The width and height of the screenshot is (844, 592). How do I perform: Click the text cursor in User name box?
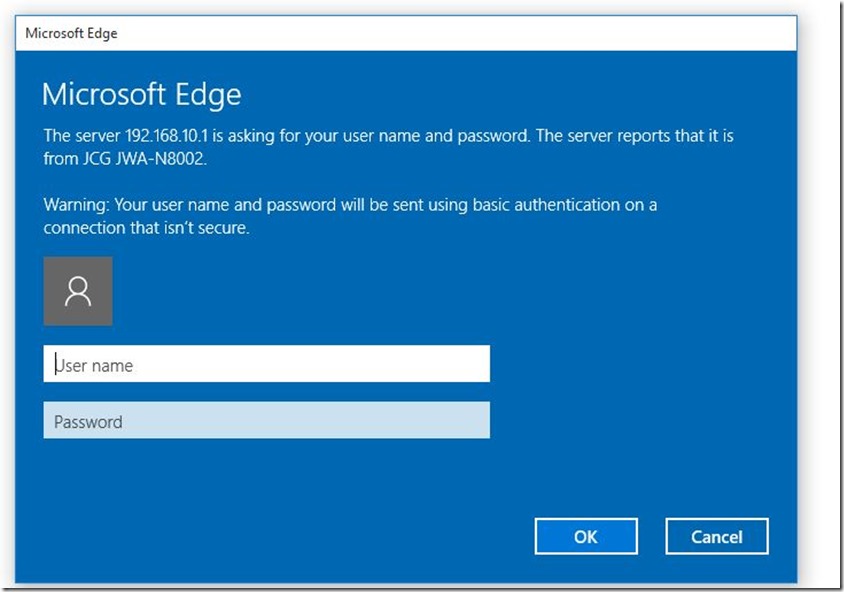coord(55,364)
